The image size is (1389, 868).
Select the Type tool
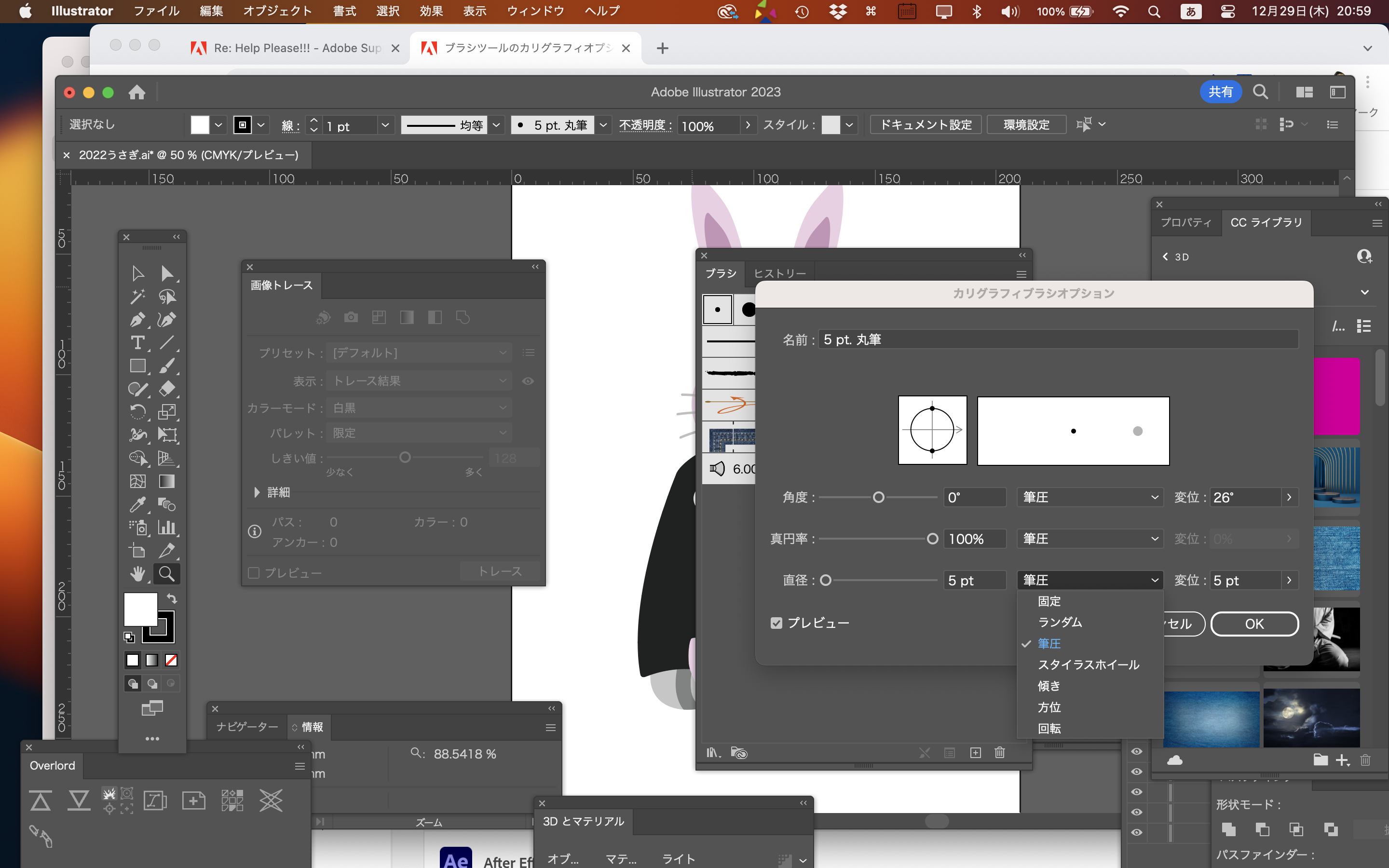(x=138, y=343)
